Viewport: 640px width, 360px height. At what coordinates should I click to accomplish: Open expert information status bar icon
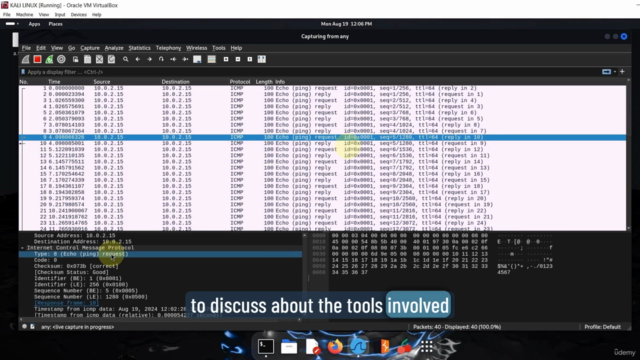pos(24,327)
